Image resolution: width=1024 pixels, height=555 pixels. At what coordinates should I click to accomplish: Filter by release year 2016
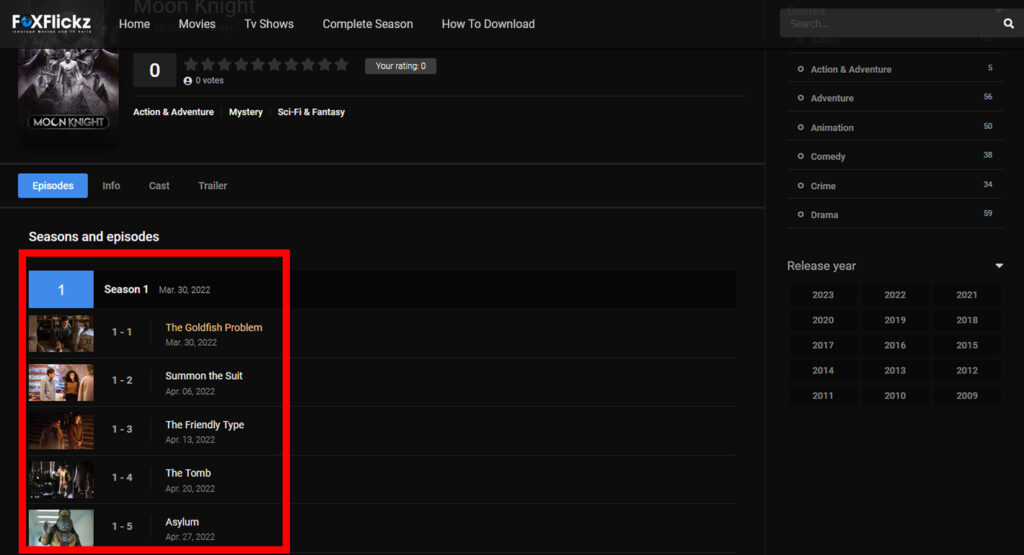click(x=895, y=345)
